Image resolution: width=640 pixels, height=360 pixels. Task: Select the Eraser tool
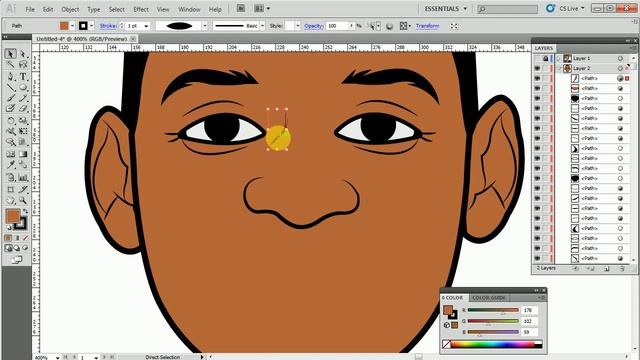[x=23, y=109]
